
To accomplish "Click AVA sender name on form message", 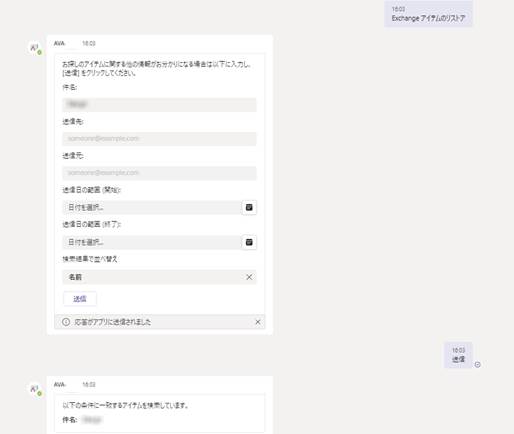I will tap(59, 43).
